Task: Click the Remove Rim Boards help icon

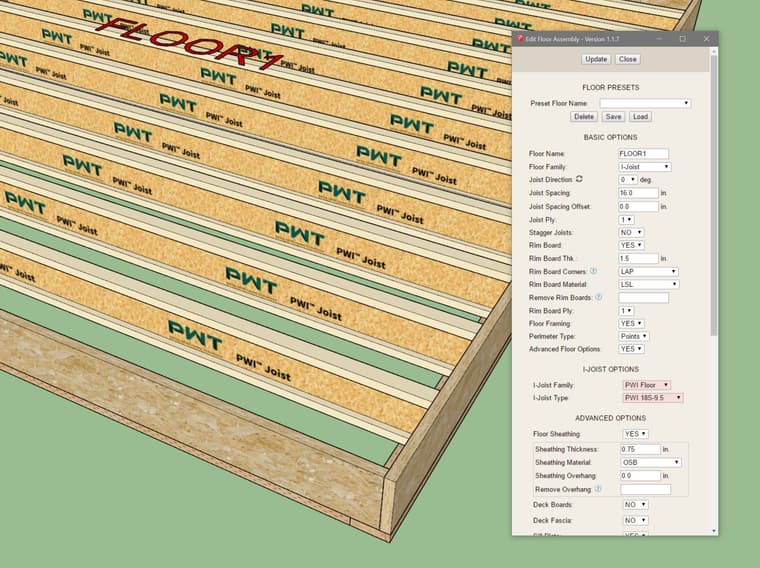Action: [599, 296]
